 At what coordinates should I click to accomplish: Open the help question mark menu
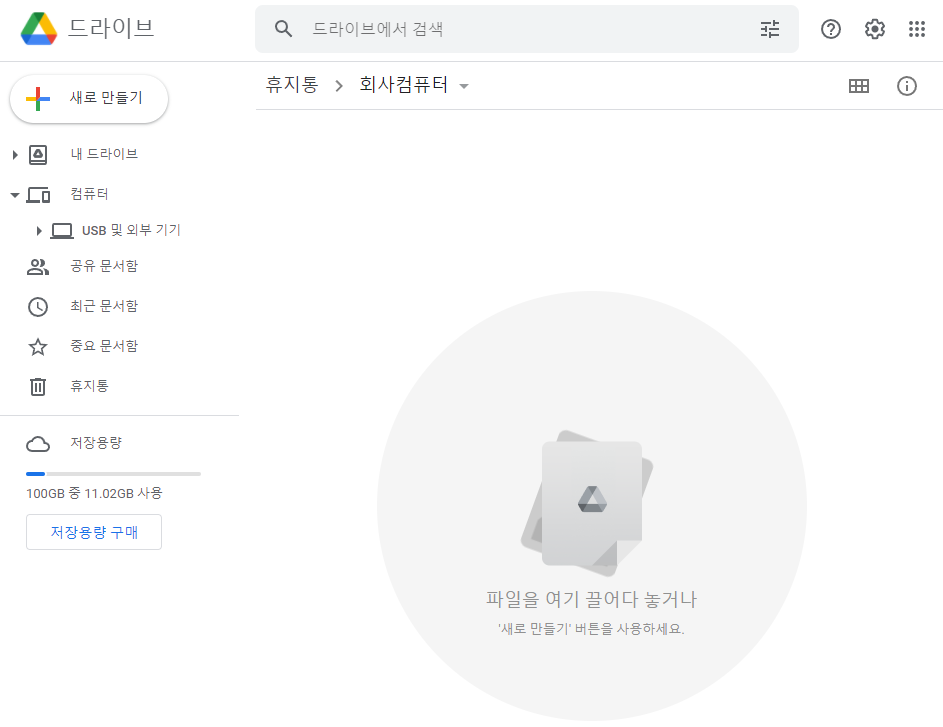pyautogui.click(x=831, y=29)
